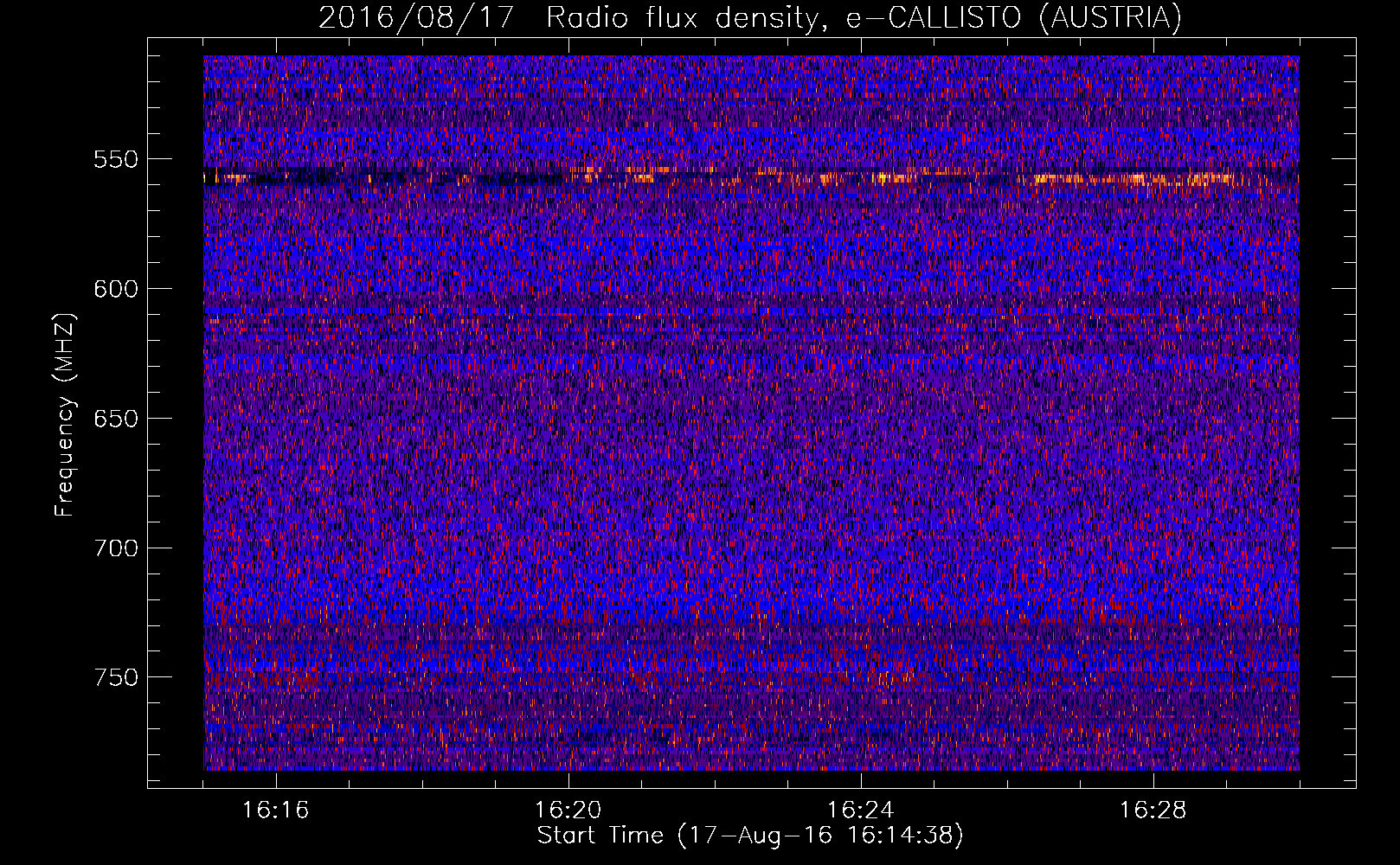Click the 650 frequency tick label
The image size is (1400, 865).
tap(116, 419)
